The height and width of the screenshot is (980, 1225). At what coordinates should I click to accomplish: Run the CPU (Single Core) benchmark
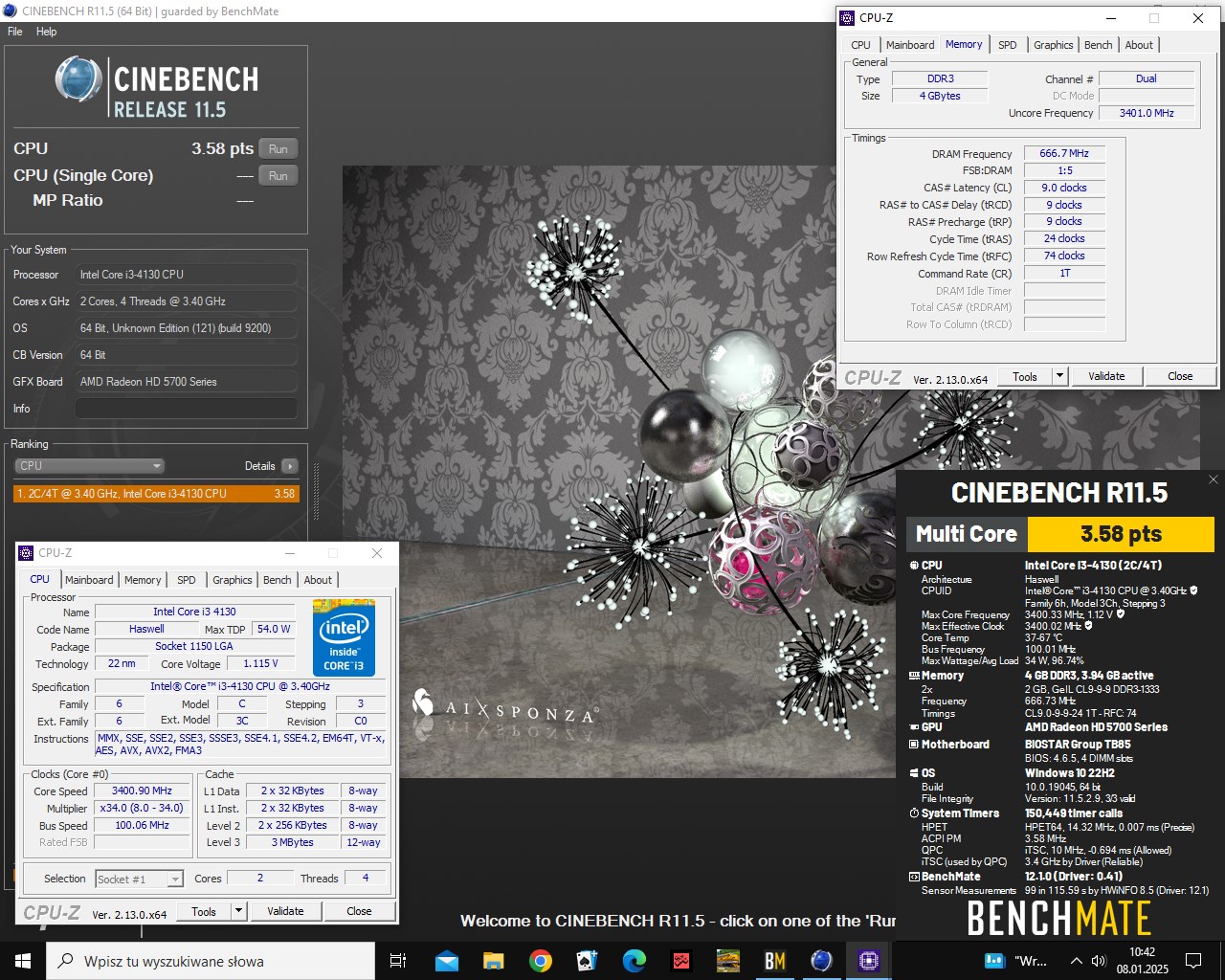tap(278, 176)
